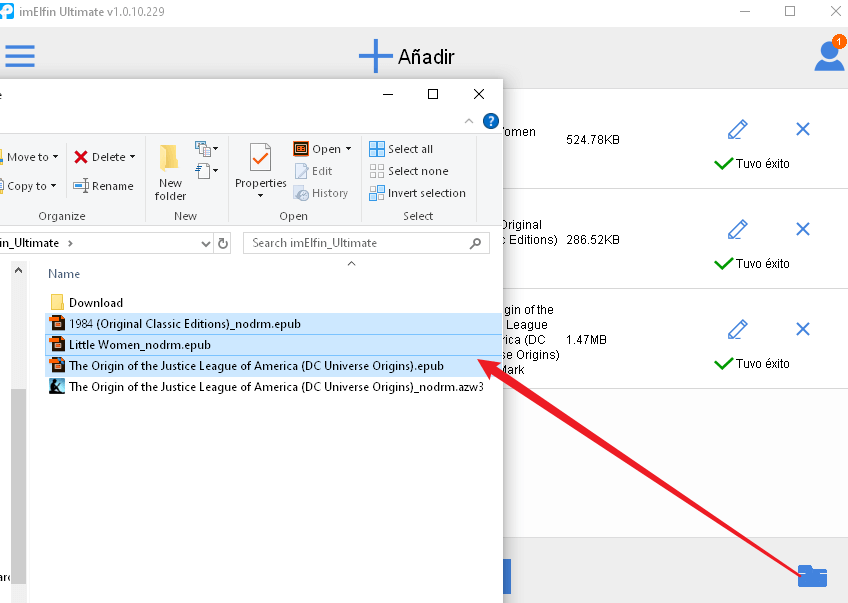Screen dimensions: 848x603
Task: Click the navigation pane scrollbar thumb
Action: coord(18,486)
